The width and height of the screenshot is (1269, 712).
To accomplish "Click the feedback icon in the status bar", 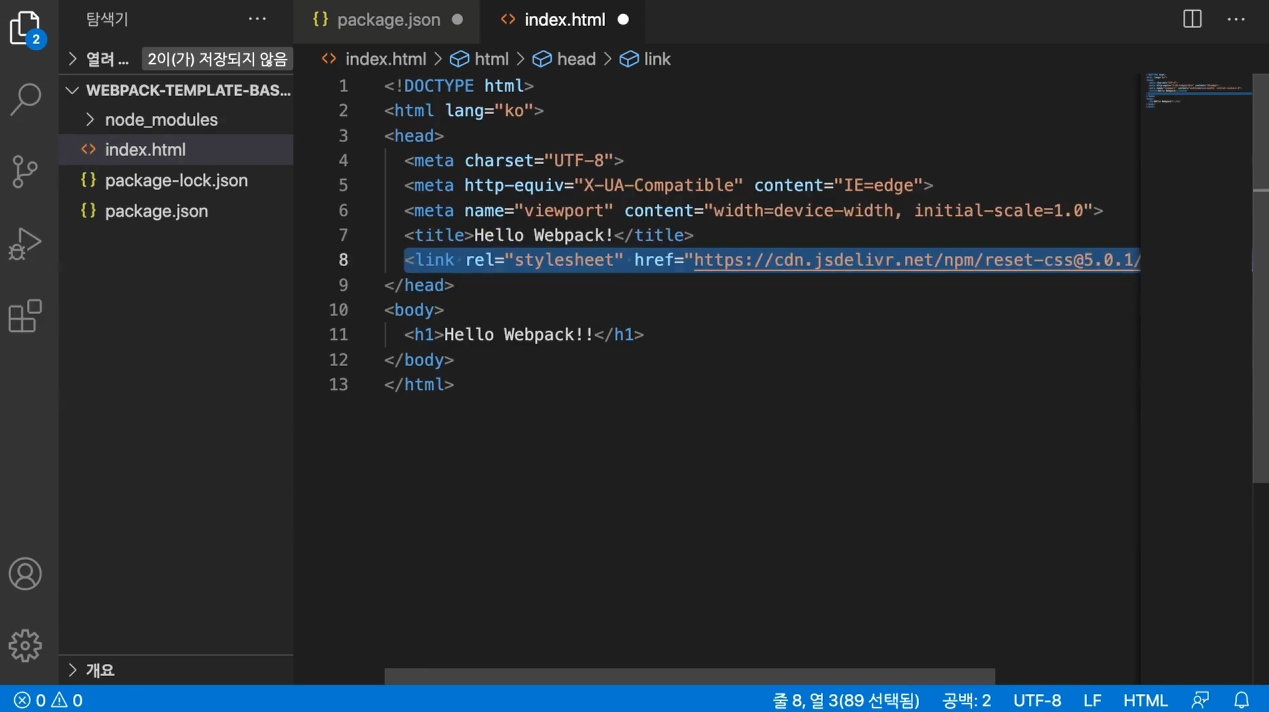I will (x=1200, y=700).
